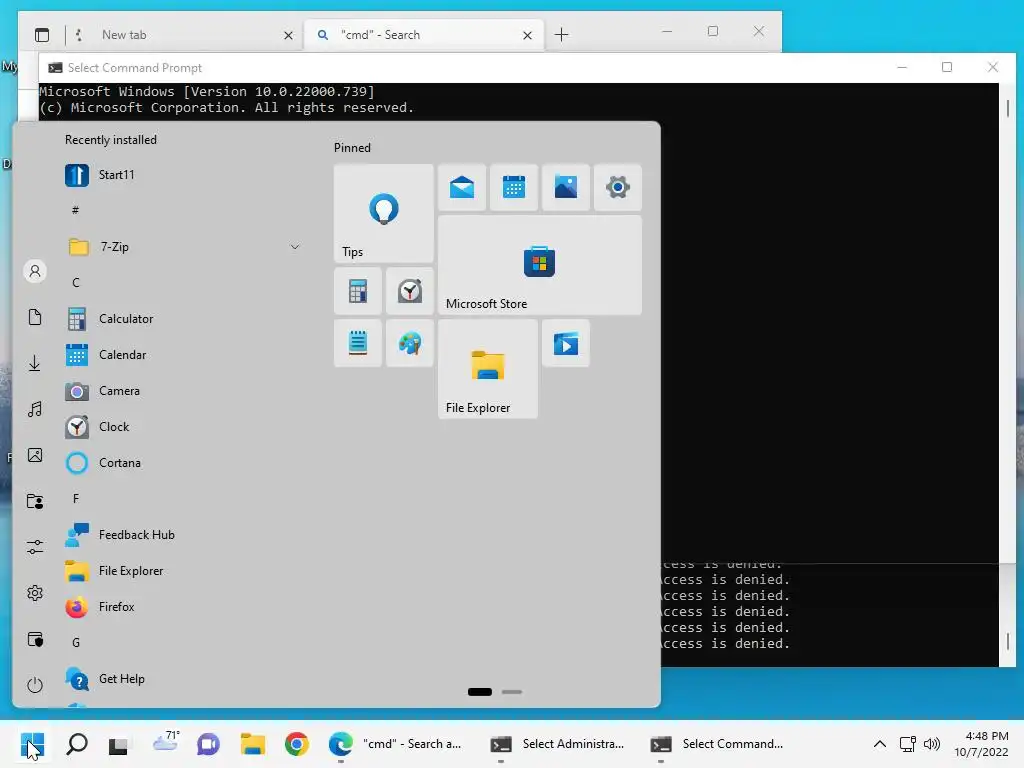Image resolution: width=1024 pixels, height=768 pixels.
Task: Open the Calendar pinned tile
Action: (514, 187)
